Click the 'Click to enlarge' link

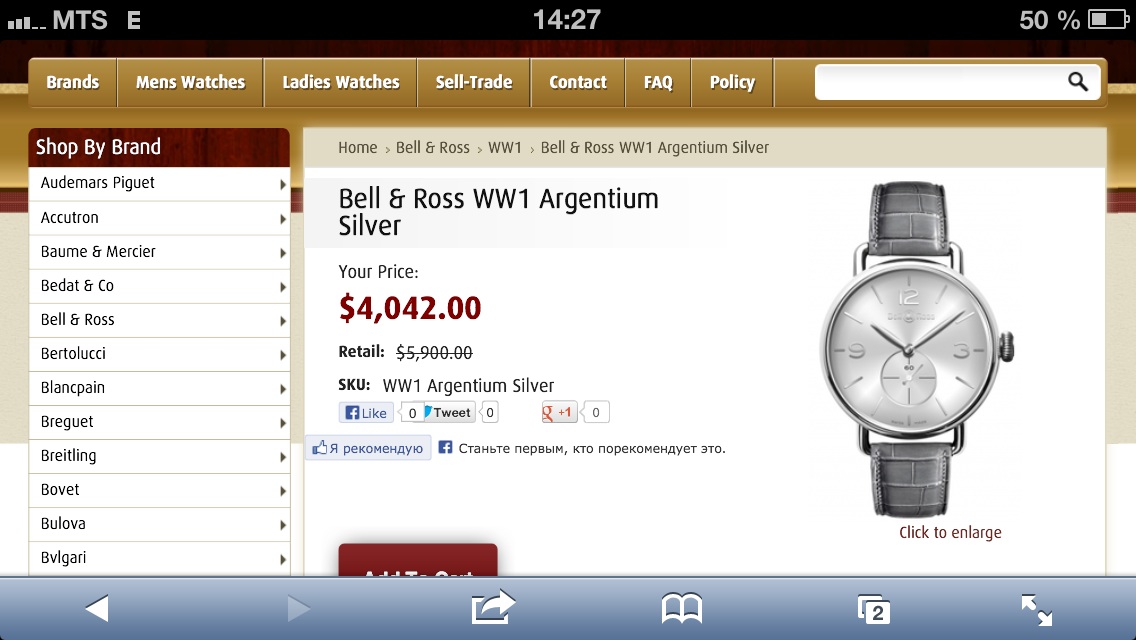coord(950,532)
